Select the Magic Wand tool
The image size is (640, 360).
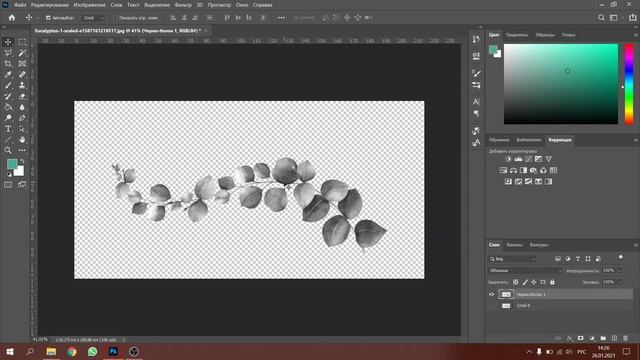pos(22,53)
